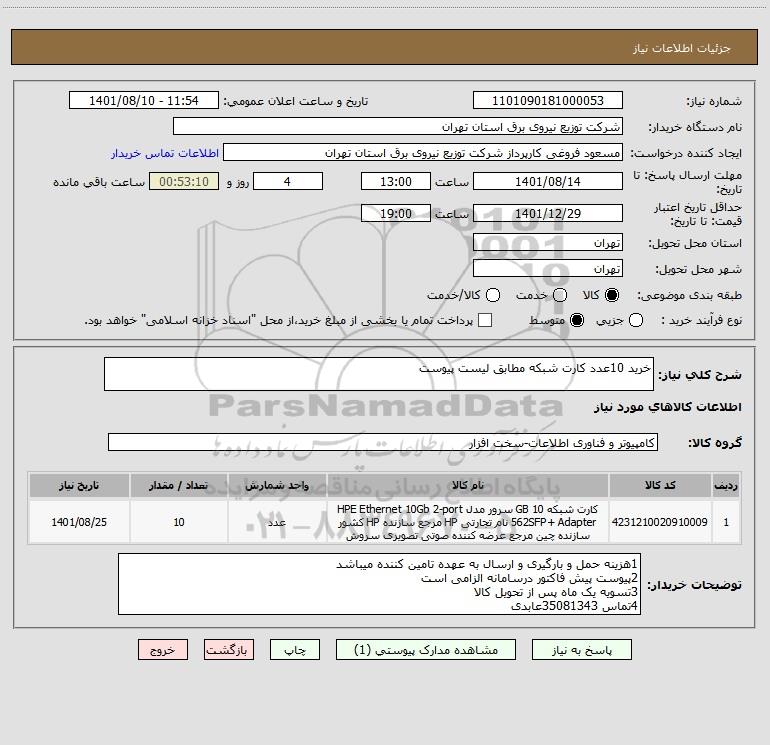This screenshot has height=745, width=770.
Task: Click the need number field 1101090181000053
Action: coord(548,100)
